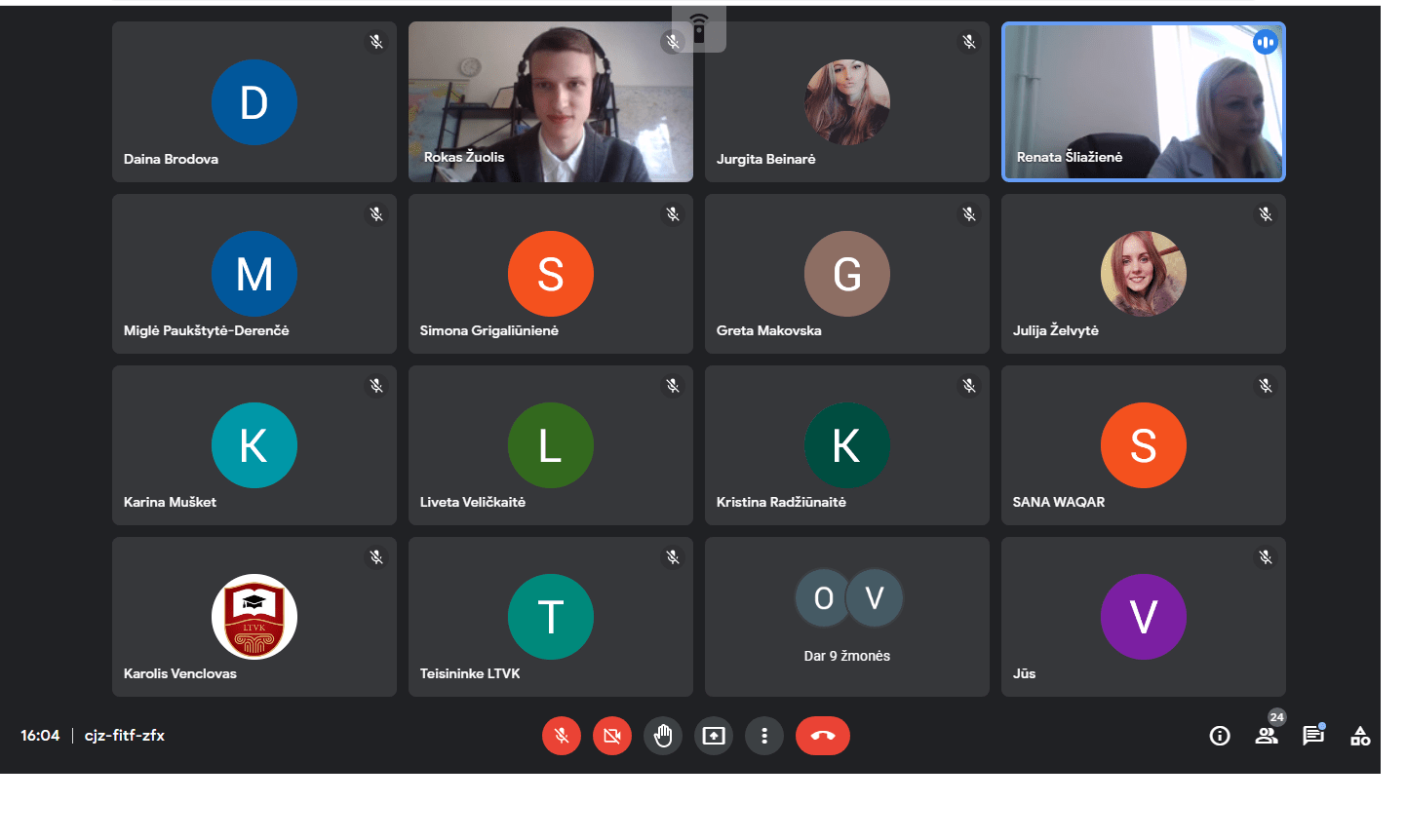Image resolution: width=1406 pixels, height=840 pixels.
Task: Leave the call
Action: pos(823,736)
